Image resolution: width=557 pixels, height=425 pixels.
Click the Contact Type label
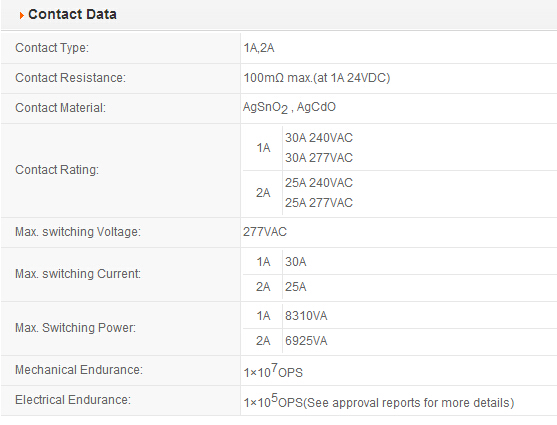[52, 48]
